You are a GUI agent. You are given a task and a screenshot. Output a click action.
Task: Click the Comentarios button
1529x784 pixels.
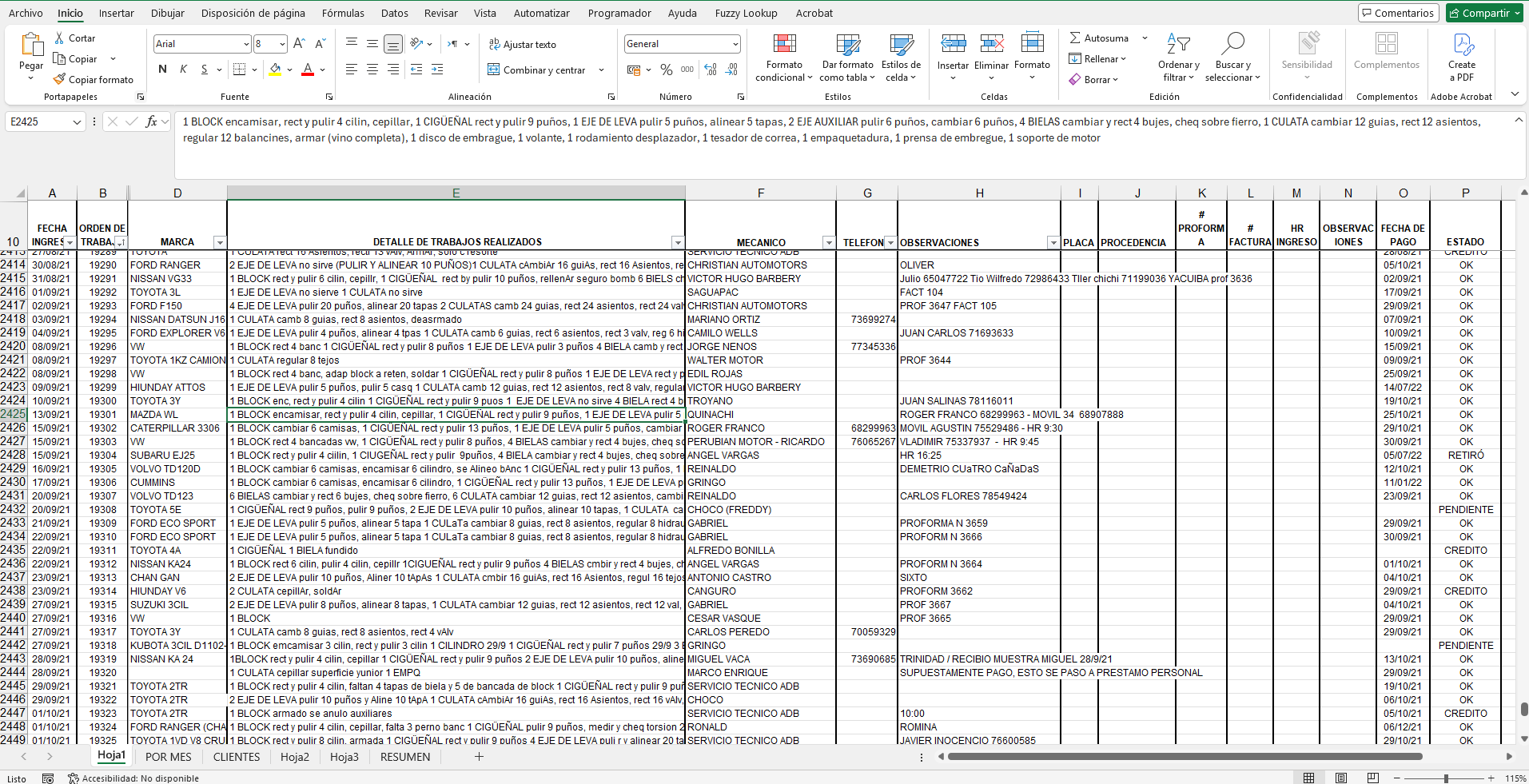click(x=1399, y=13)
